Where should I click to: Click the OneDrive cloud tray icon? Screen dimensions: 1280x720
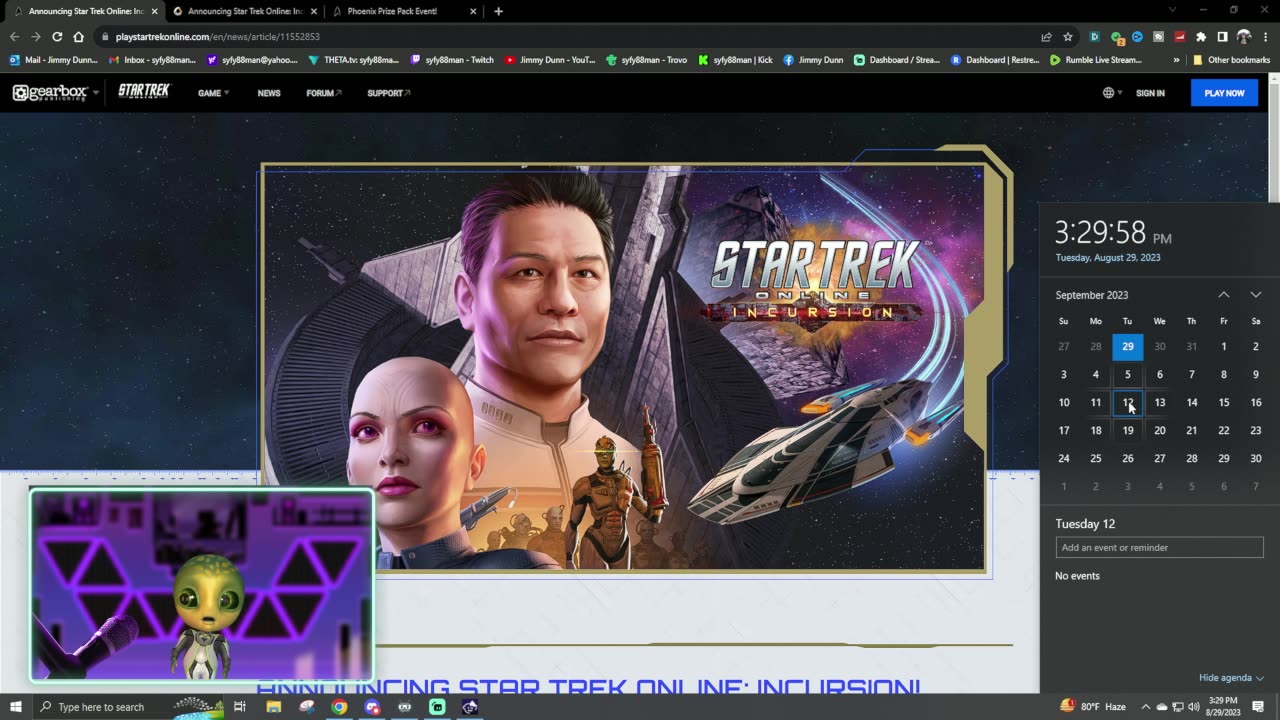[1162, 707]
